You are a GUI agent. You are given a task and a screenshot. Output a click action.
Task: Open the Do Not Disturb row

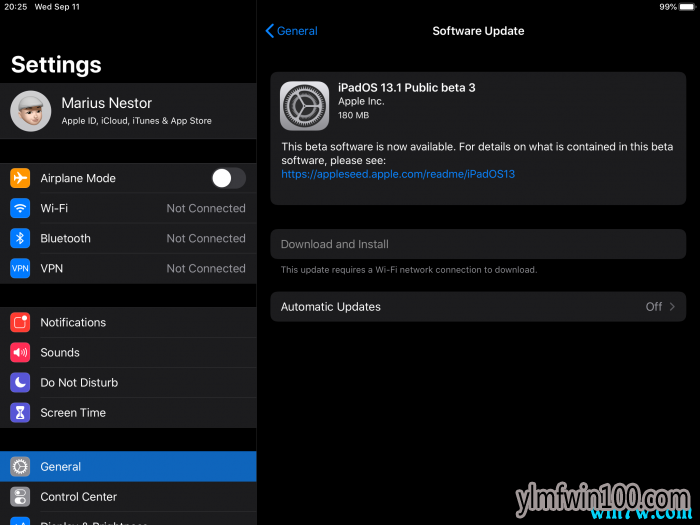click(x=128, y=383)
